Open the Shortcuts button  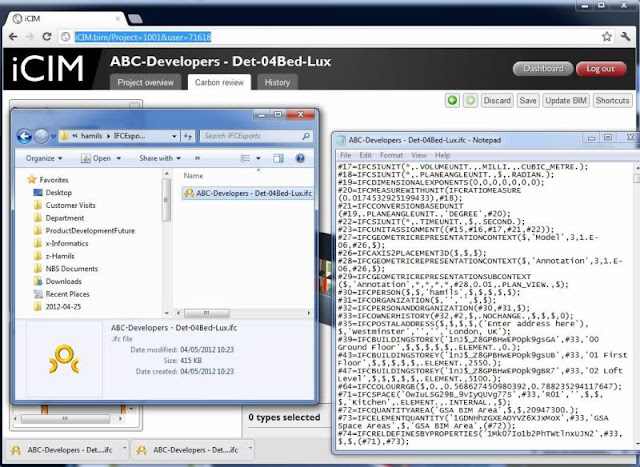[x=612, y=100]
